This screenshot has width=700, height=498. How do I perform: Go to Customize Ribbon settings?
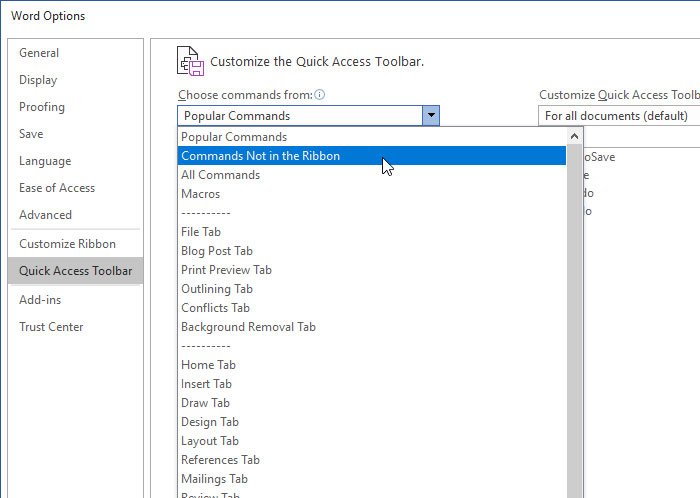click(x=67, y=244)
